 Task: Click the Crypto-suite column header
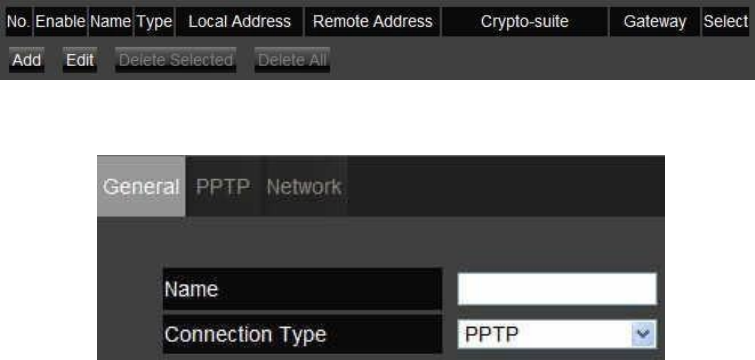(x=525, y=22)
